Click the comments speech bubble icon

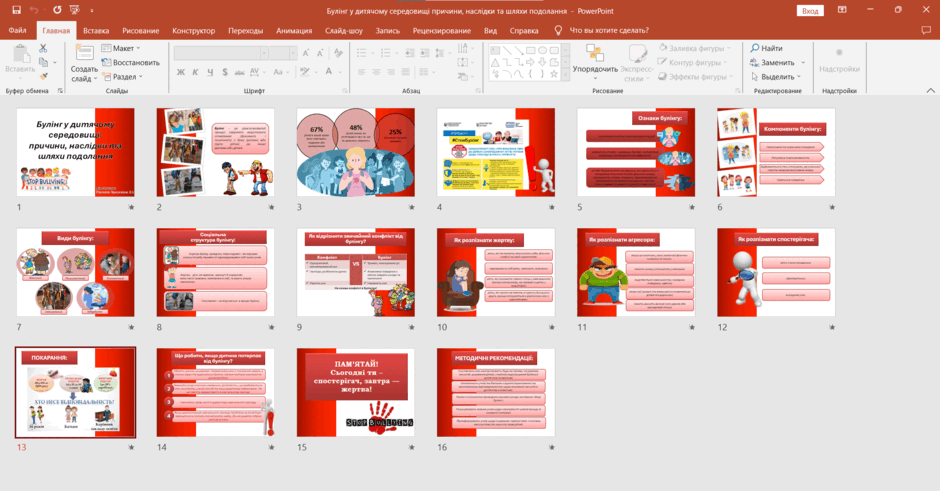tap(926, 30)
